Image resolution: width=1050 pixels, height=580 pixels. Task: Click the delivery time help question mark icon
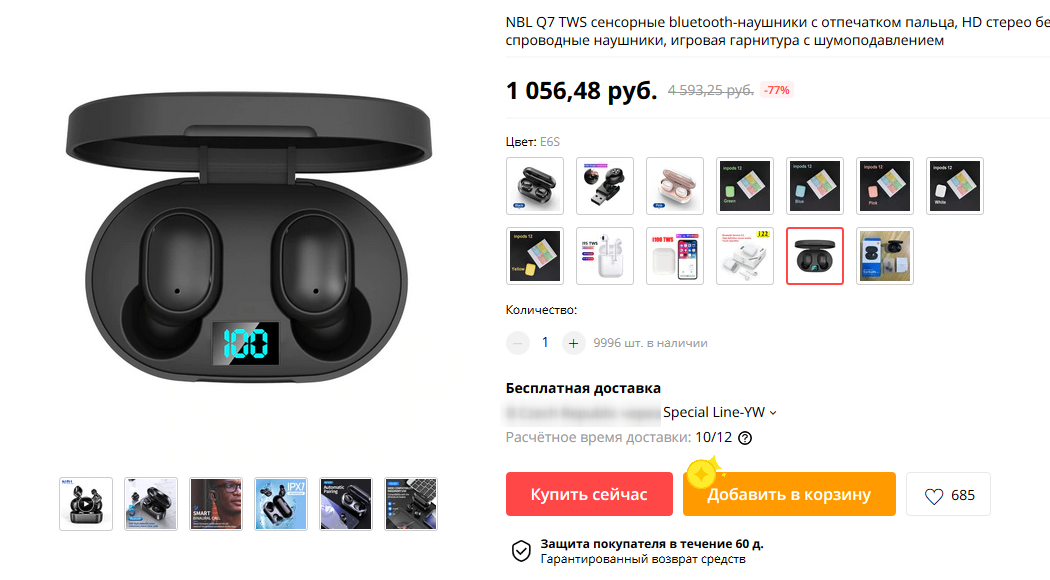click(745, 438)
